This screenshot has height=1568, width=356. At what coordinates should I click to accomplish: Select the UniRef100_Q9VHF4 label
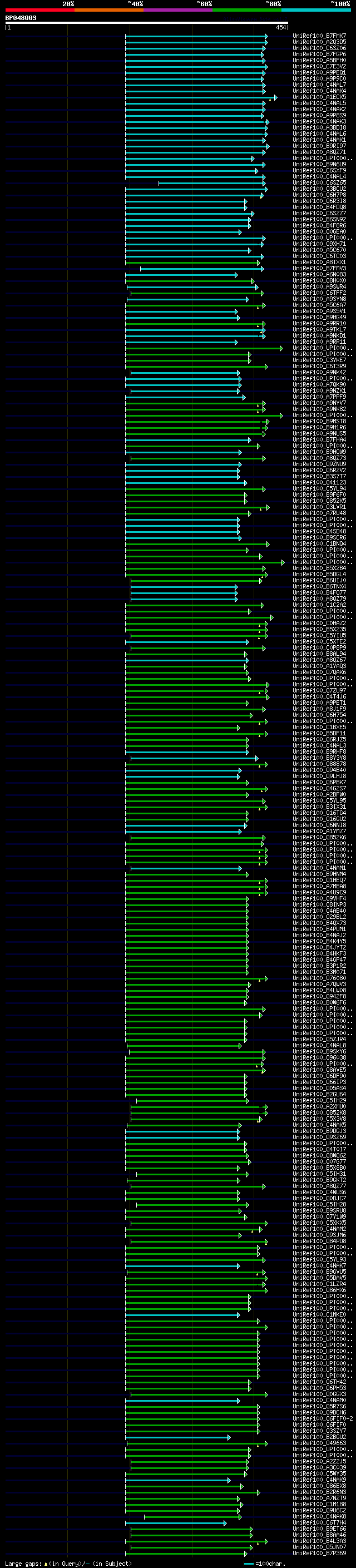click(x=319, y=898)
